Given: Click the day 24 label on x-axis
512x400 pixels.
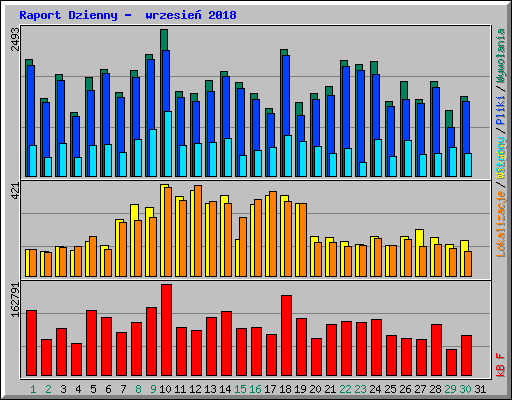Looking at the screenshot, I should coord(375,389).
